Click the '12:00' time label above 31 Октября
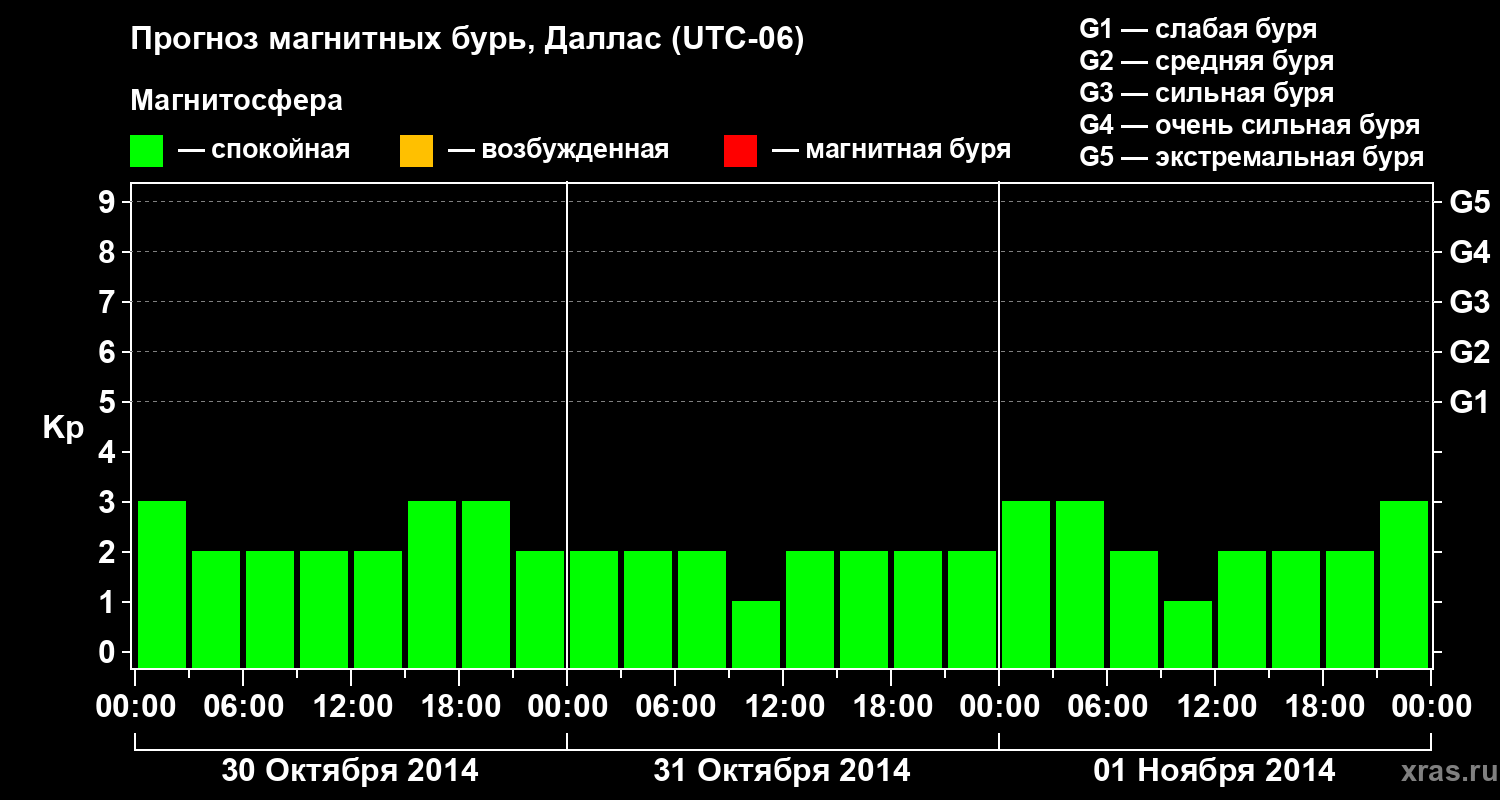 (783, 706)
